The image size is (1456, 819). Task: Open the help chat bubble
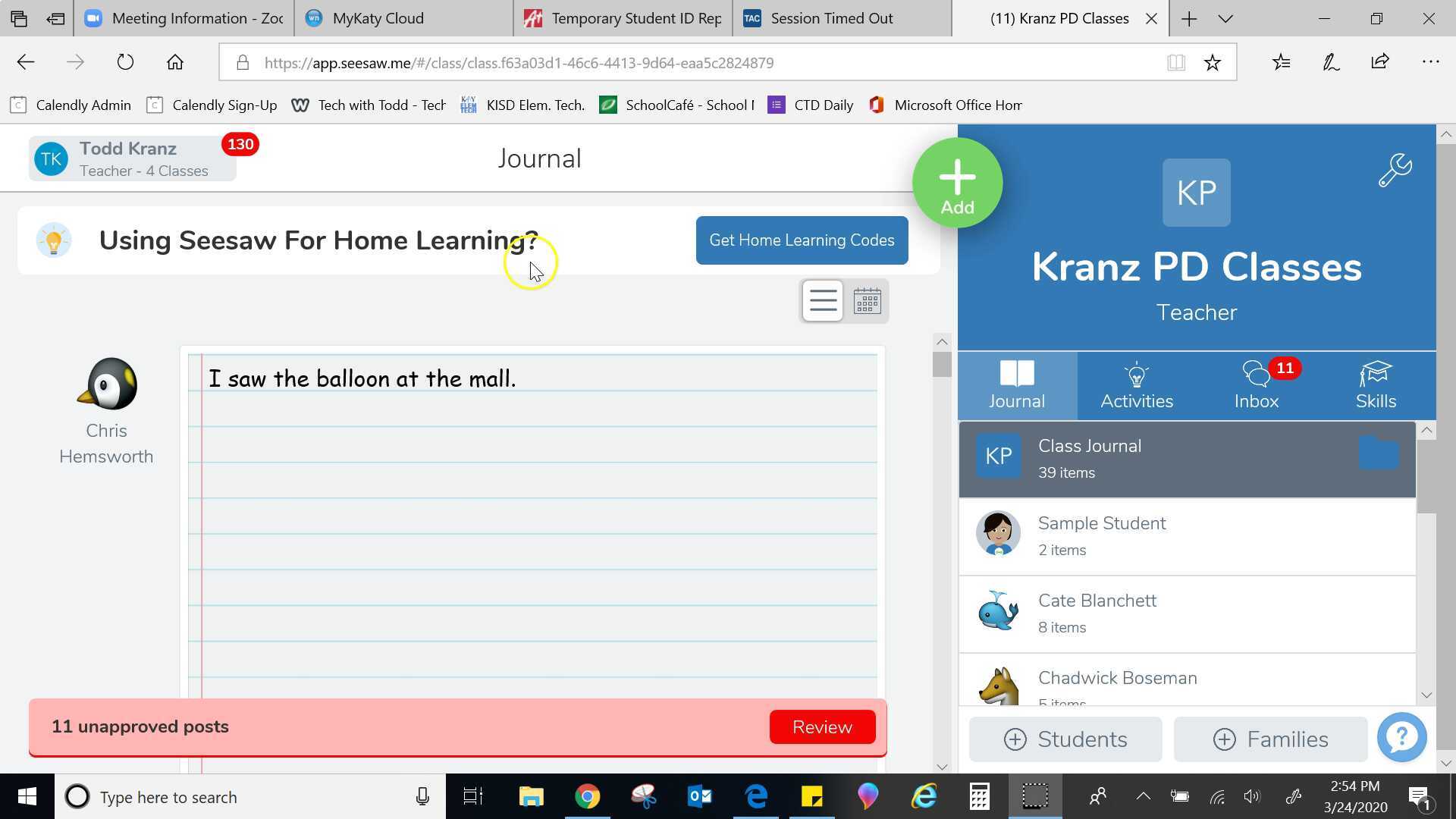click(x=1401, y=736)
